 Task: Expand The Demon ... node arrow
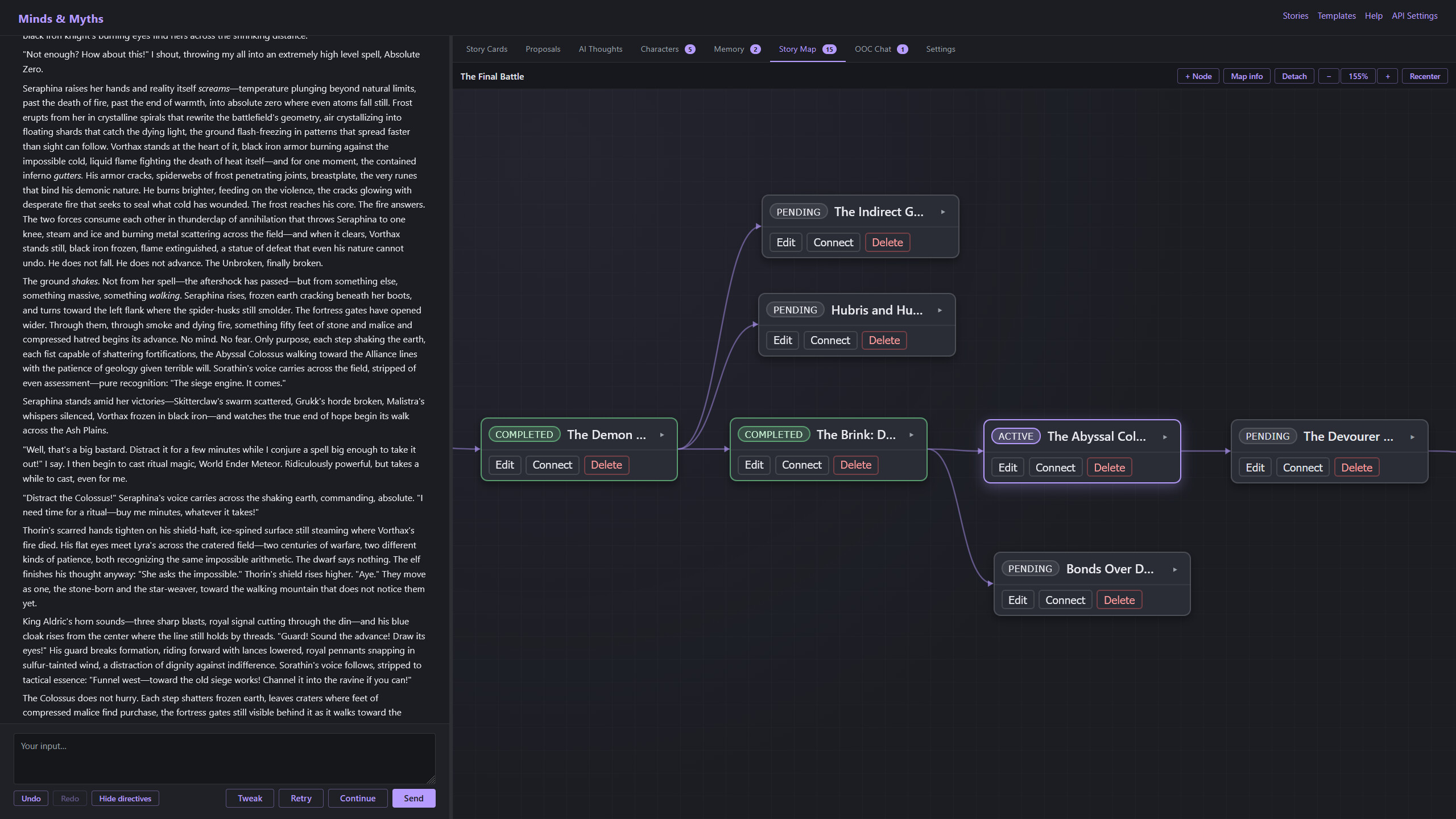point(662,435)
